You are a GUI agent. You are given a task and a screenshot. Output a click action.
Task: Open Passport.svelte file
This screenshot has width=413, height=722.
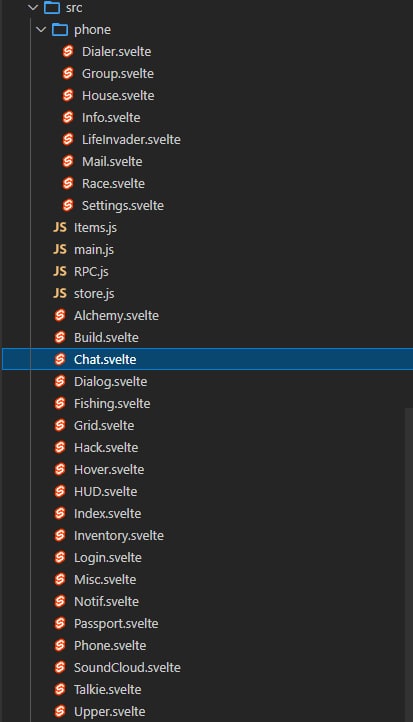[x=116, y=623]
